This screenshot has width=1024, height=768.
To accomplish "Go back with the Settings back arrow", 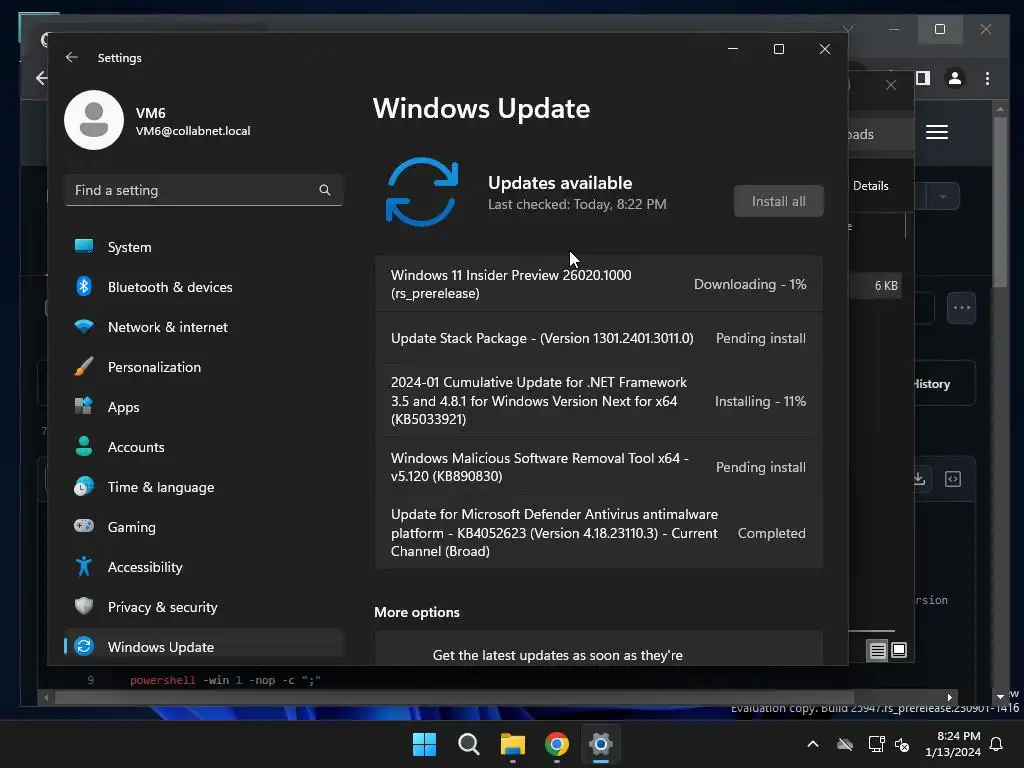I will coord(72,57).
